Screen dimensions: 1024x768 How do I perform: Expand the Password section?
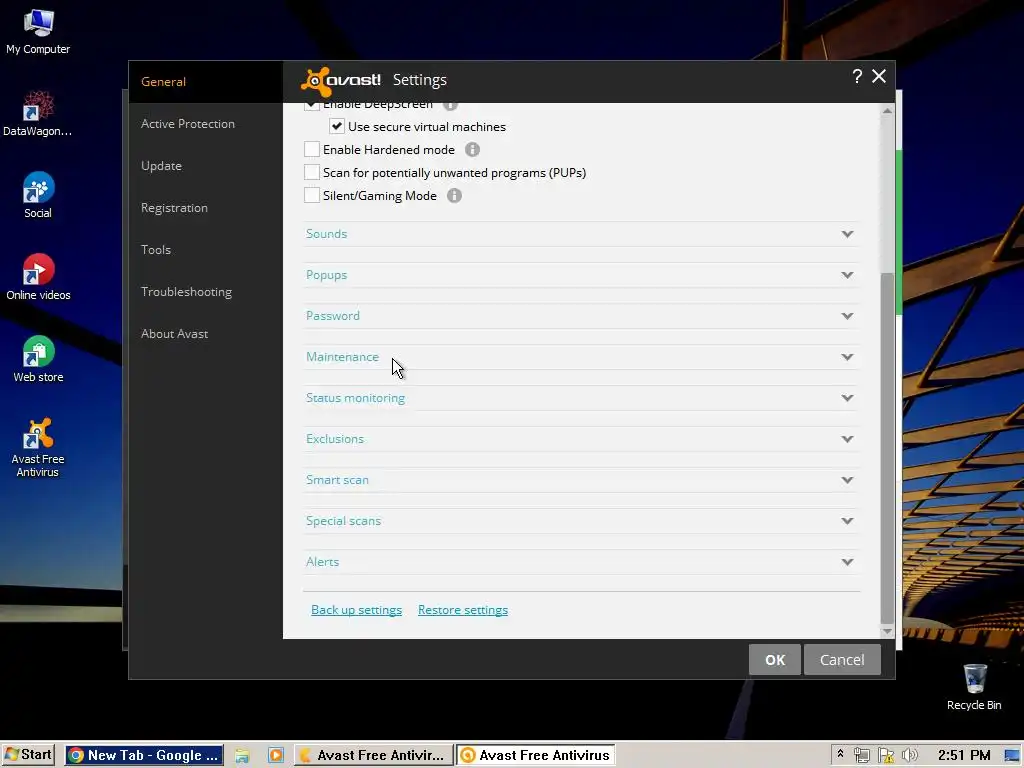tap(582, 316)
